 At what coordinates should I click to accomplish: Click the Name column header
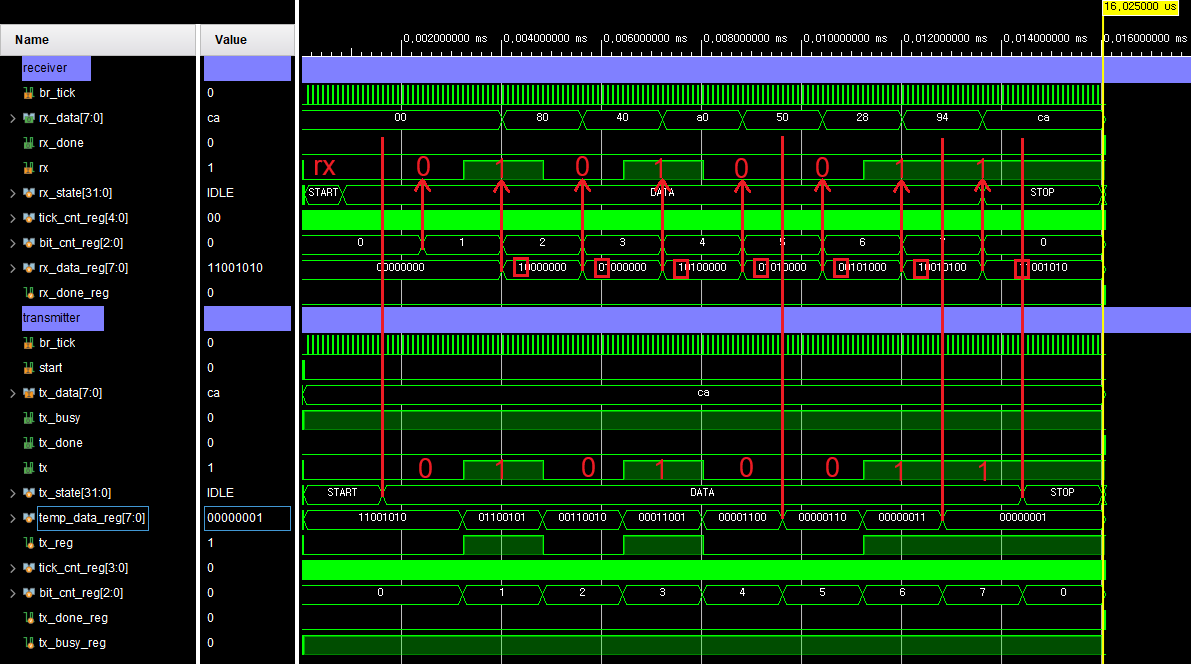(x=98, y=40)
